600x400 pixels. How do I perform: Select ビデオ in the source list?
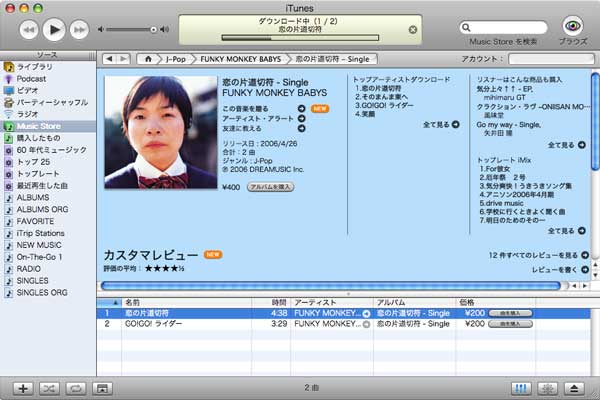[48, 91]
